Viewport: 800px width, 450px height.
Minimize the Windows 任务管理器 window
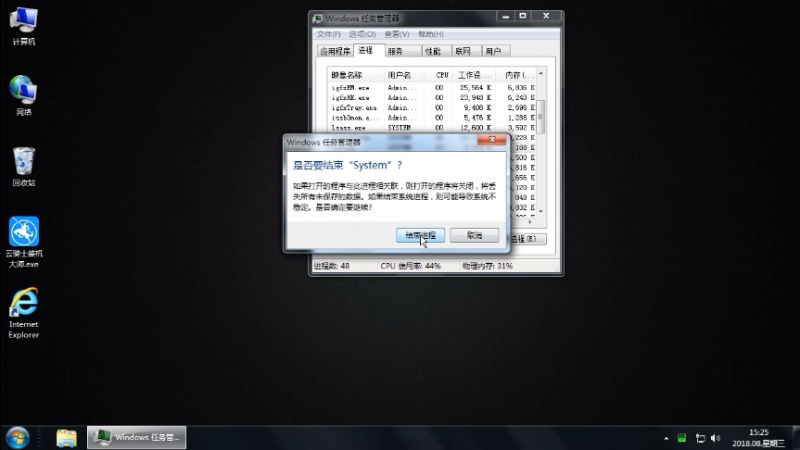(x=505, y=16)
